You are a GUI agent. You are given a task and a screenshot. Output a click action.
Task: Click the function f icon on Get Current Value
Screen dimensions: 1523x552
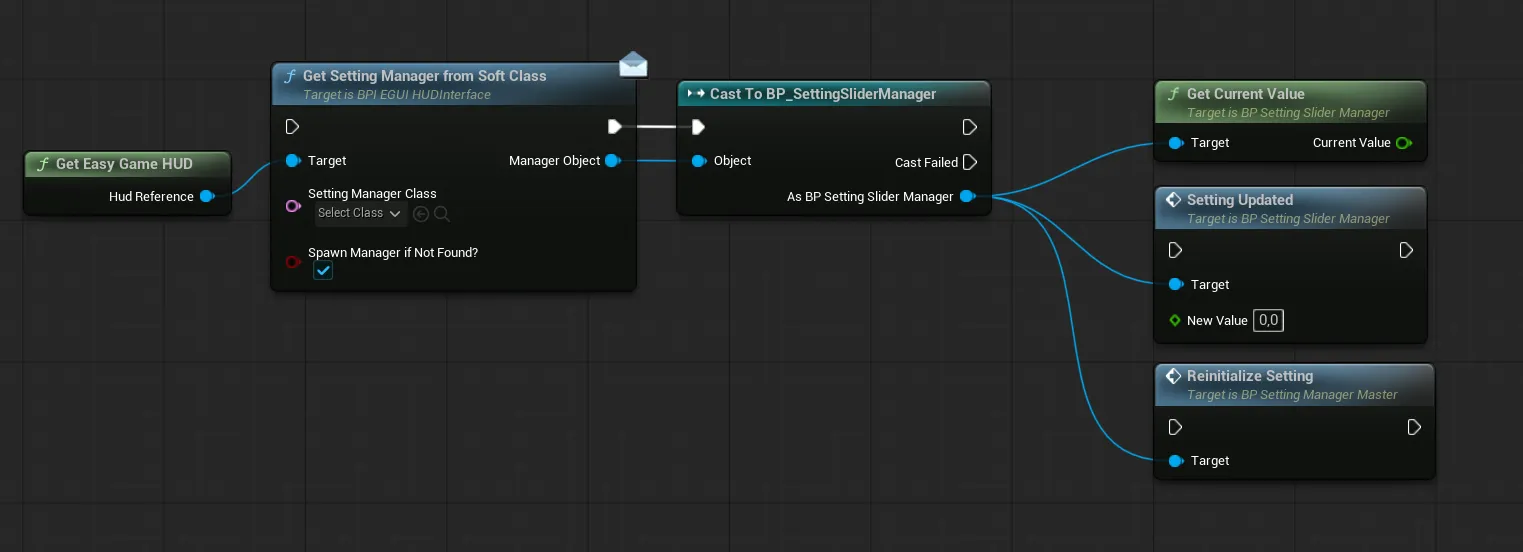(x=1174, y=94)
